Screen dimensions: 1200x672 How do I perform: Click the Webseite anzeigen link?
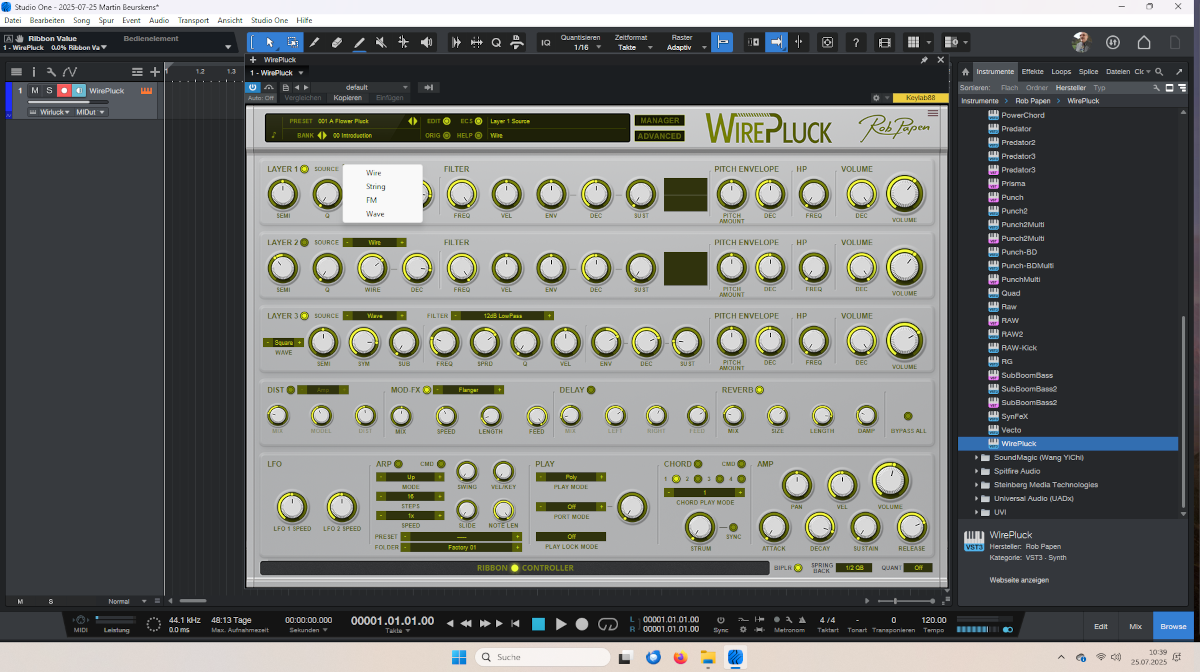[x=1017, y=580]
